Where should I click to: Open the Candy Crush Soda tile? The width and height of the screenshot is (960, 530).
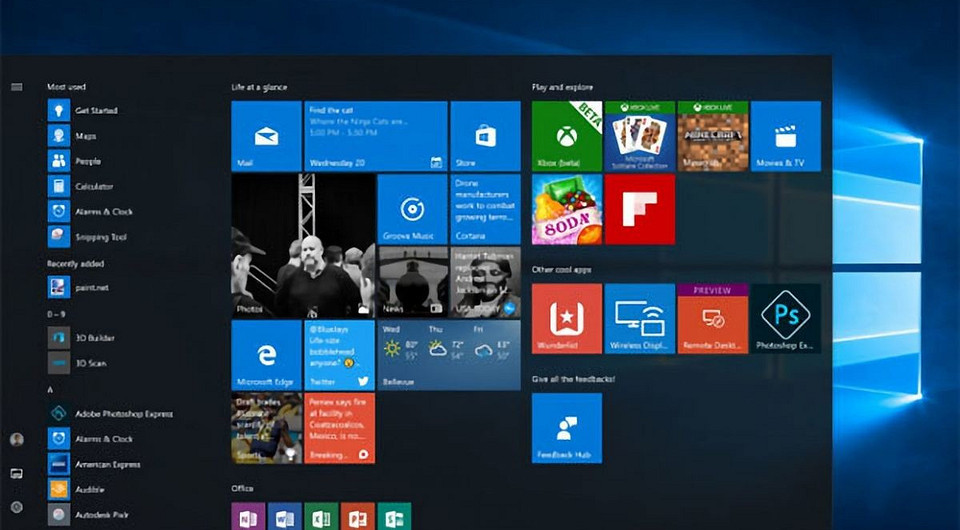coord(567,209)
